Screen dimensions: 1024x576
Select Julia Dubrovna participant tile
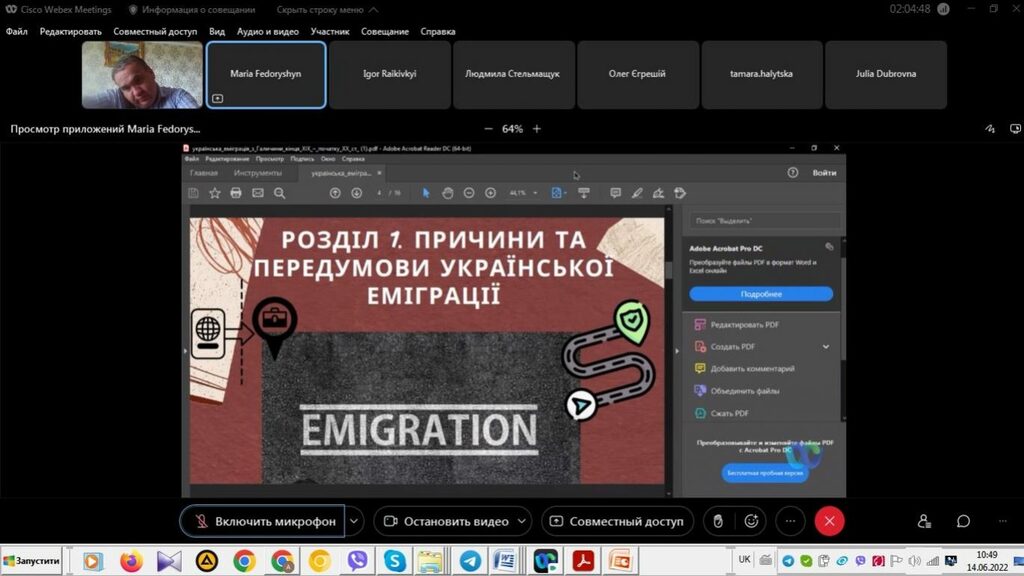coord(886,74)
